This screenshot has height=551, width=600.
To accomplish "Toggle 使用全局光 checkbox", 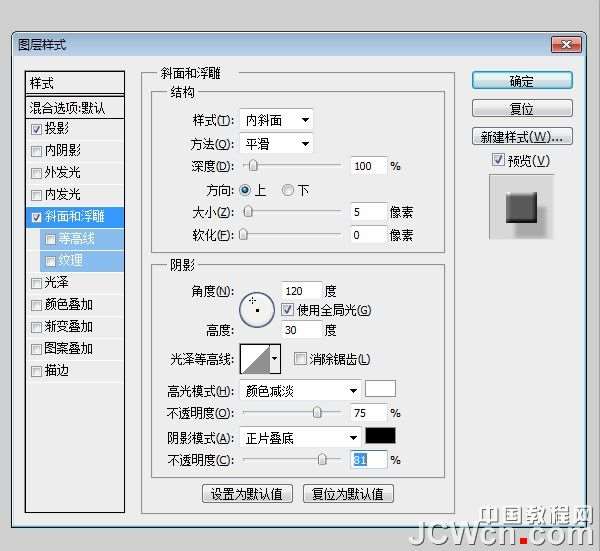I will coord(287,310).
